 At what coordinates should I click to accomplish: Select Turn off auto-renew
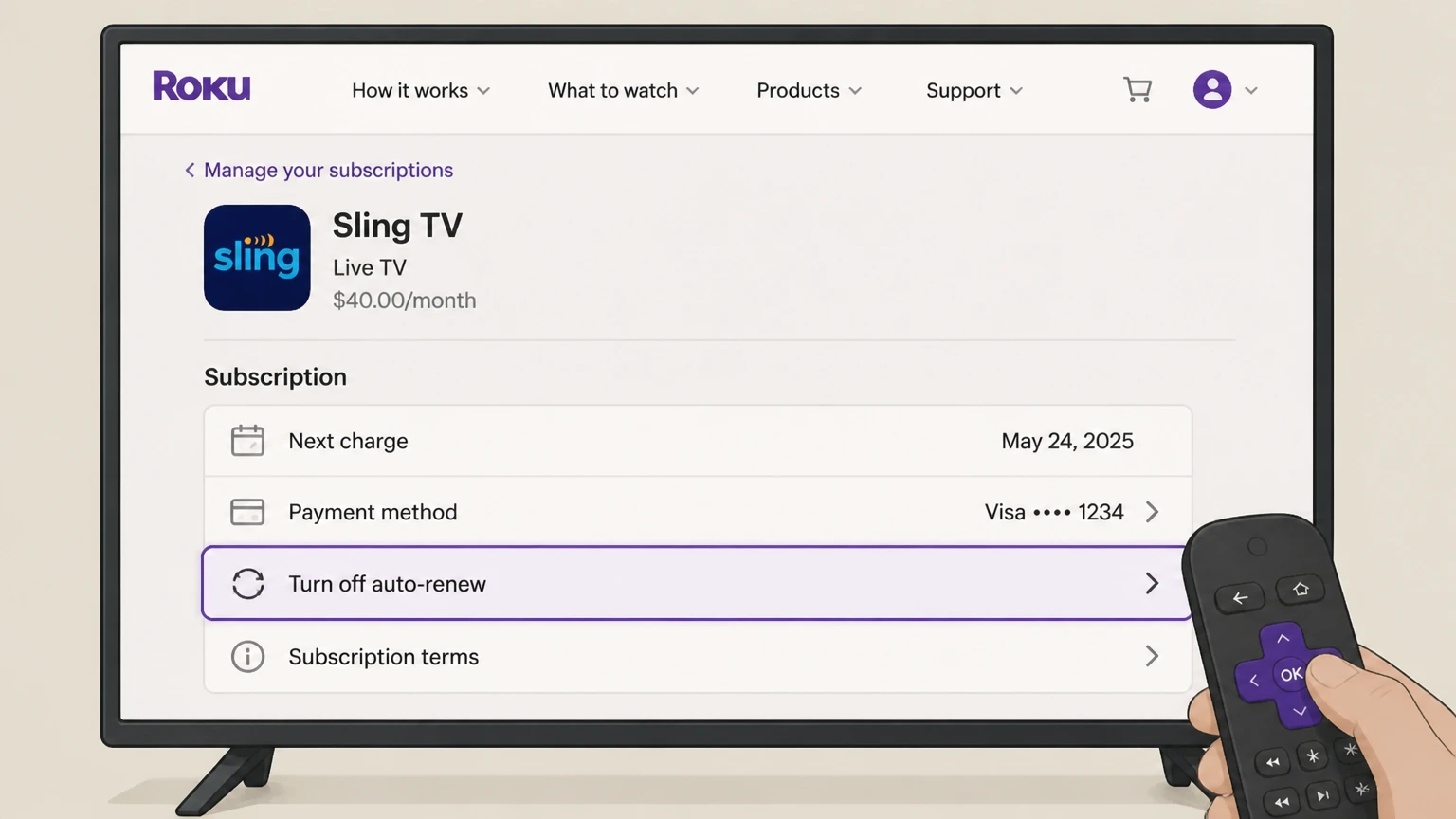coord(698,584)
